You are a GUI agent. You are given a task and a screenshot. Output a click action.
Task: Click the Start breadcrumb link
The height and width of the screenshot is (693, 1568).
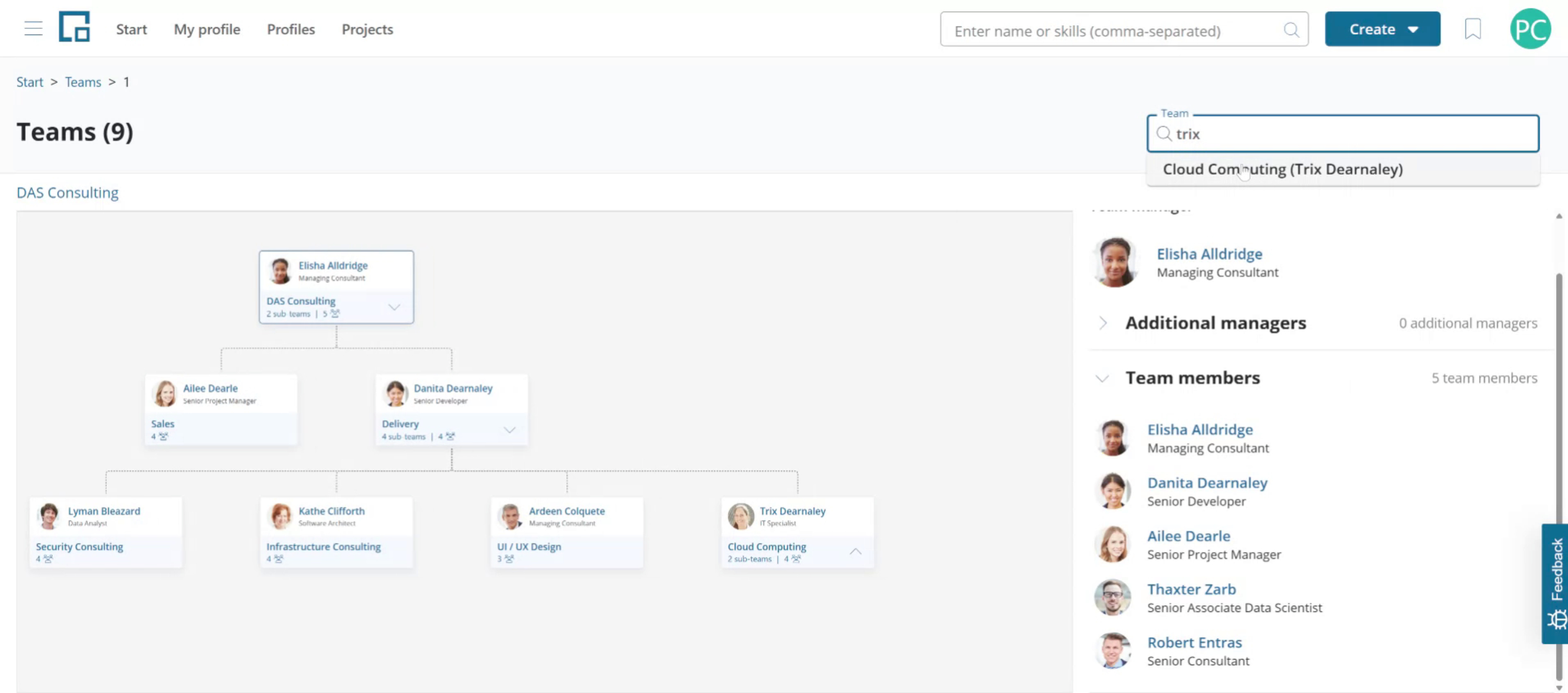tap(29, 82)
